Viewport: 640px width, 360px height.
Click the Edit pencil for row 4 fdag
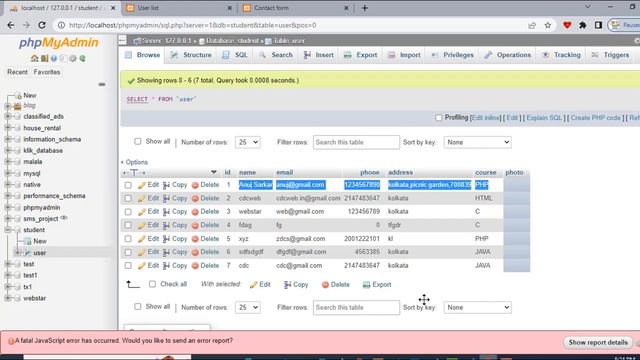(142, 225)
